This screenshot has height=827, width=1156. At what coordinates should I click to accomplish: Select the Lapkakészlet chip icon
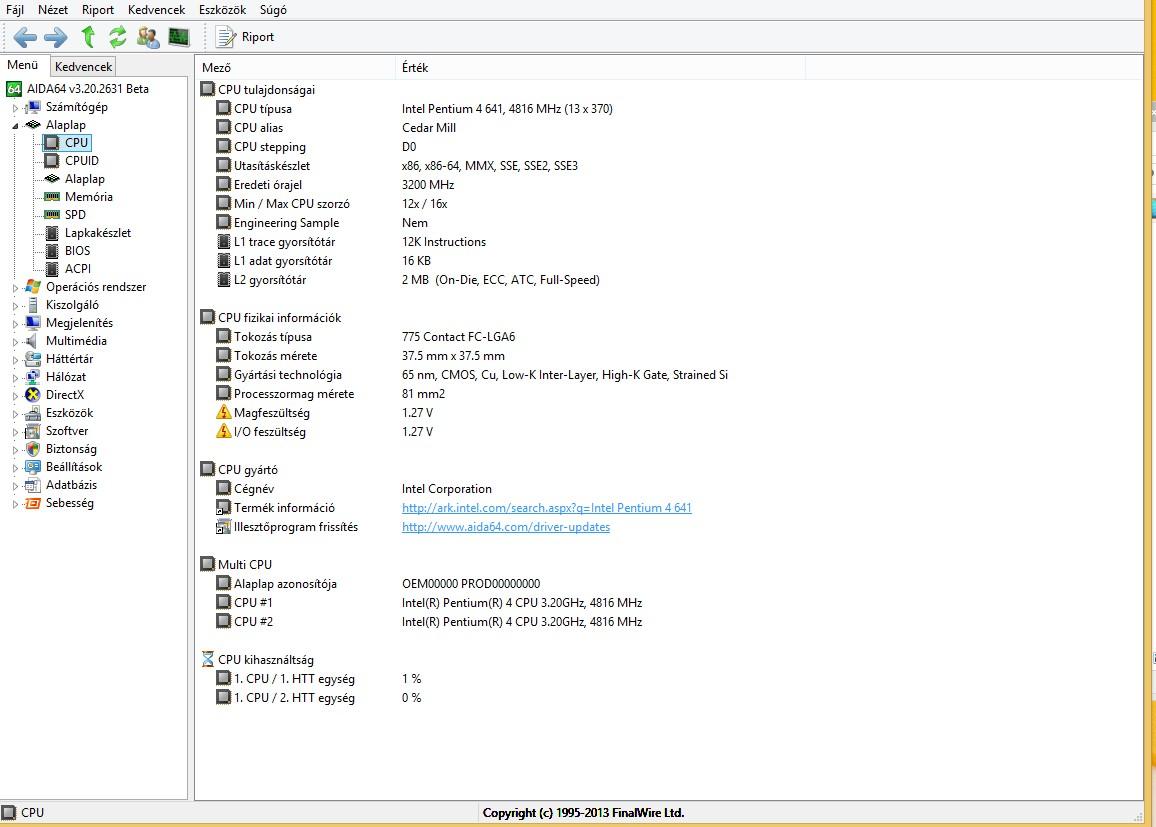[x=52, y=233]
